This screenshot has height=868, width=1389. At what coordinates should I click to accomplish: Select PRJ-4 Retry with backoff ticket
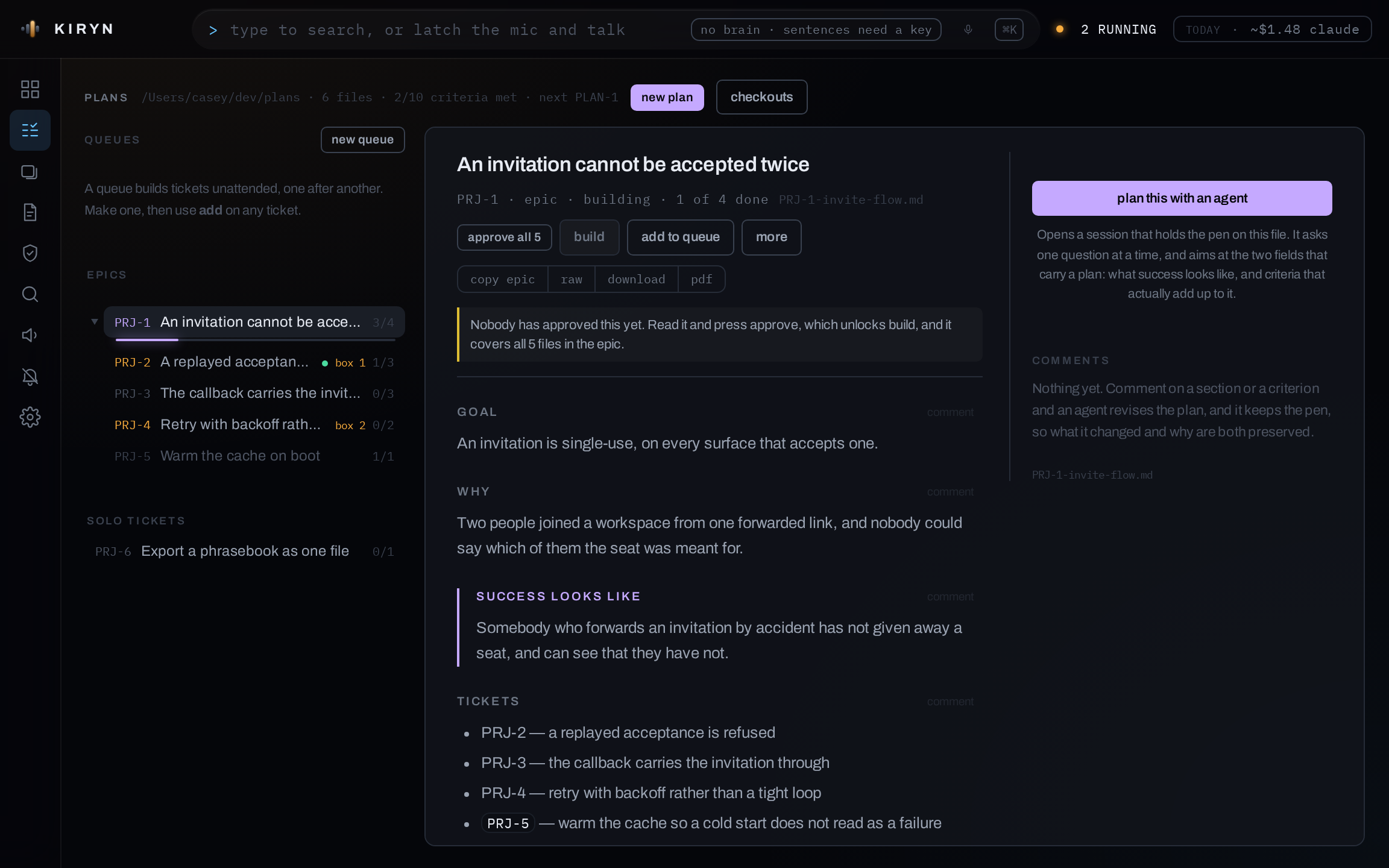point(254,425)
